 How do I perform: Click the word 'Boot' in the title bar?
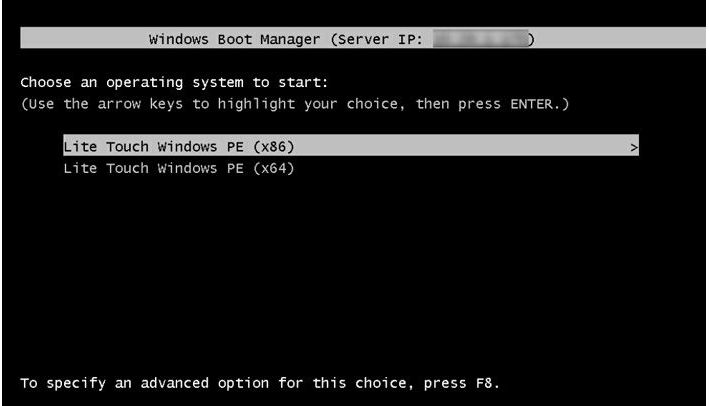(x=234, y=39)
